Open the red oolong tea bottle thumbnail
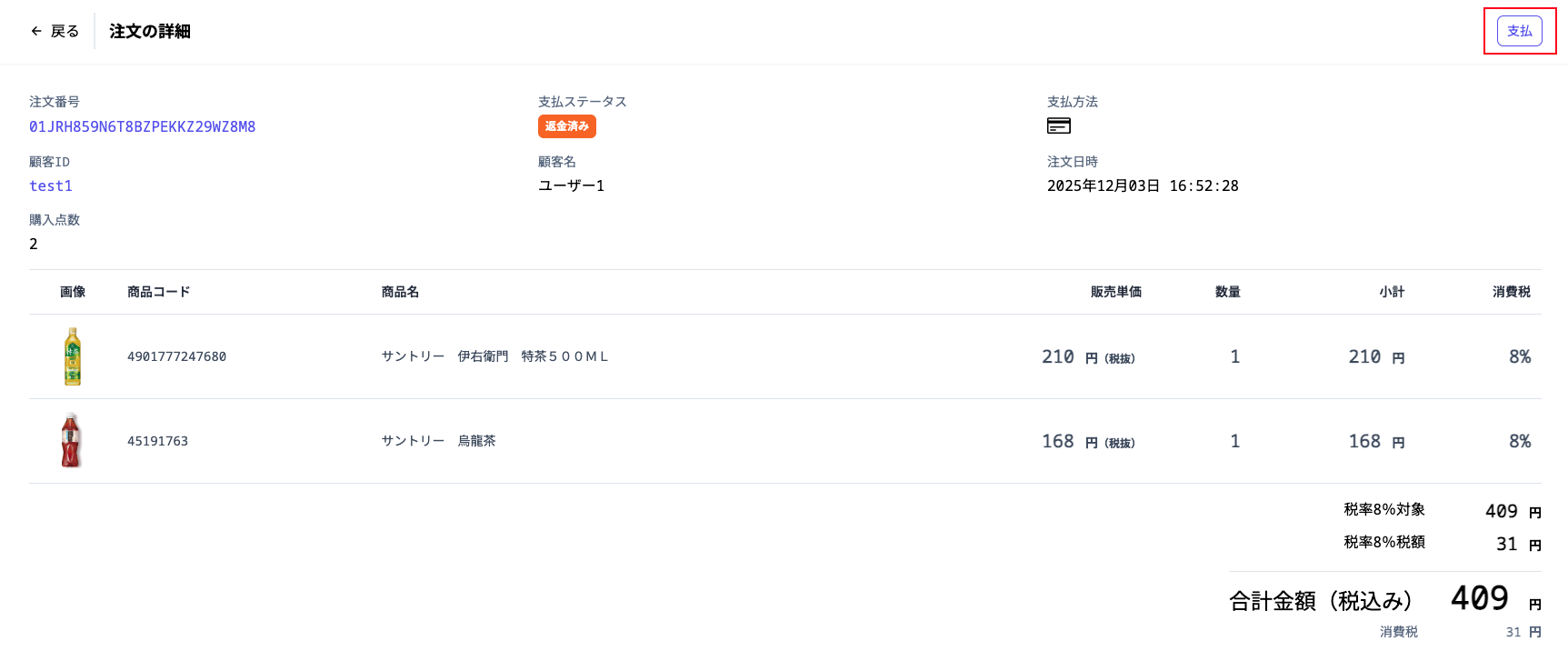Viewport: 1568px width, 661px height. [x=72, y=440]
